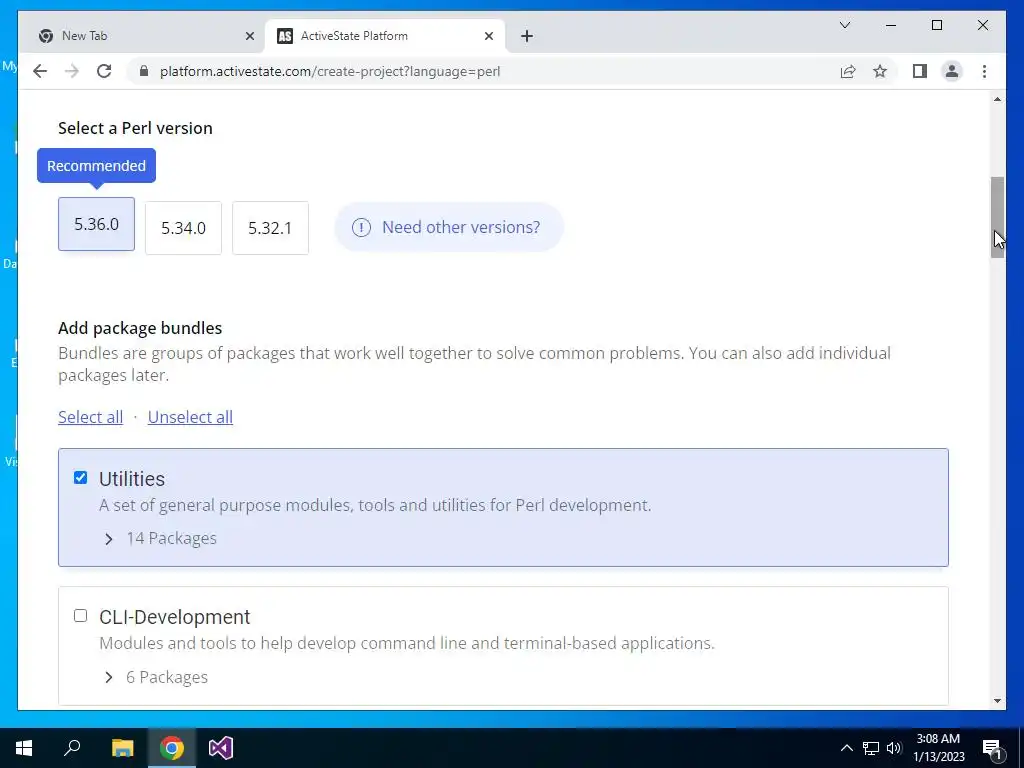Image resolution: width=1024 pixels, height=768 pixels.
Task: Open the tab search dropdown arrow
Action: (x=845, y=25)
